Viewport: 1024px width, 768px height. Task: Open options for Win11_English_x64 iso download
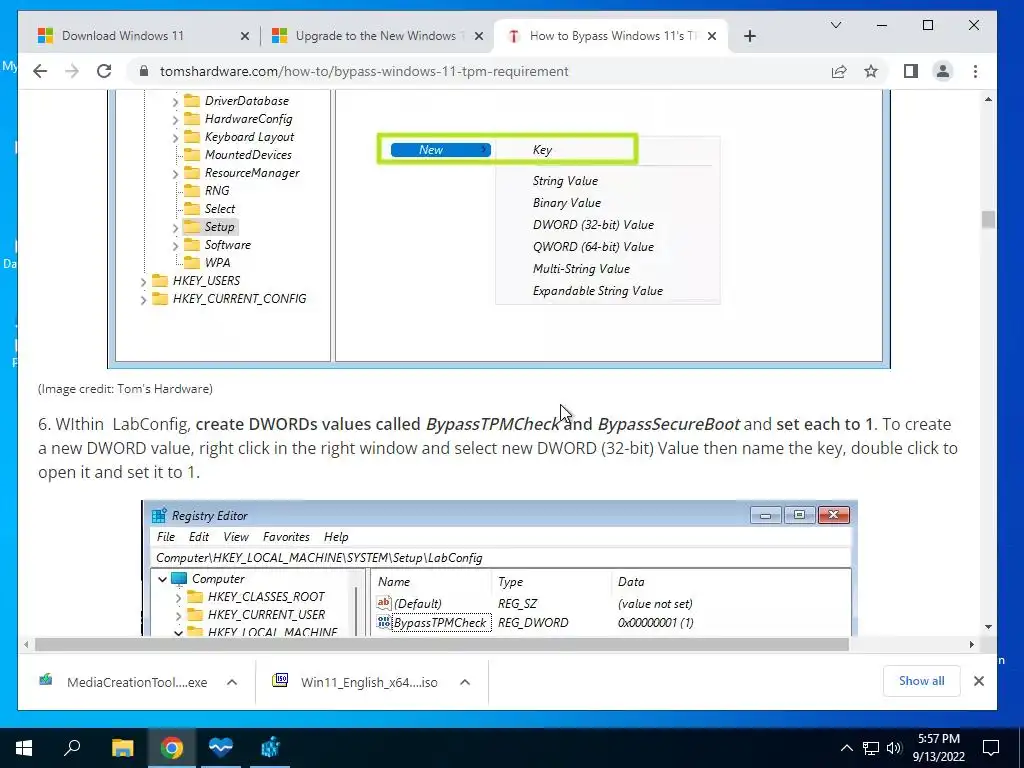465,682
